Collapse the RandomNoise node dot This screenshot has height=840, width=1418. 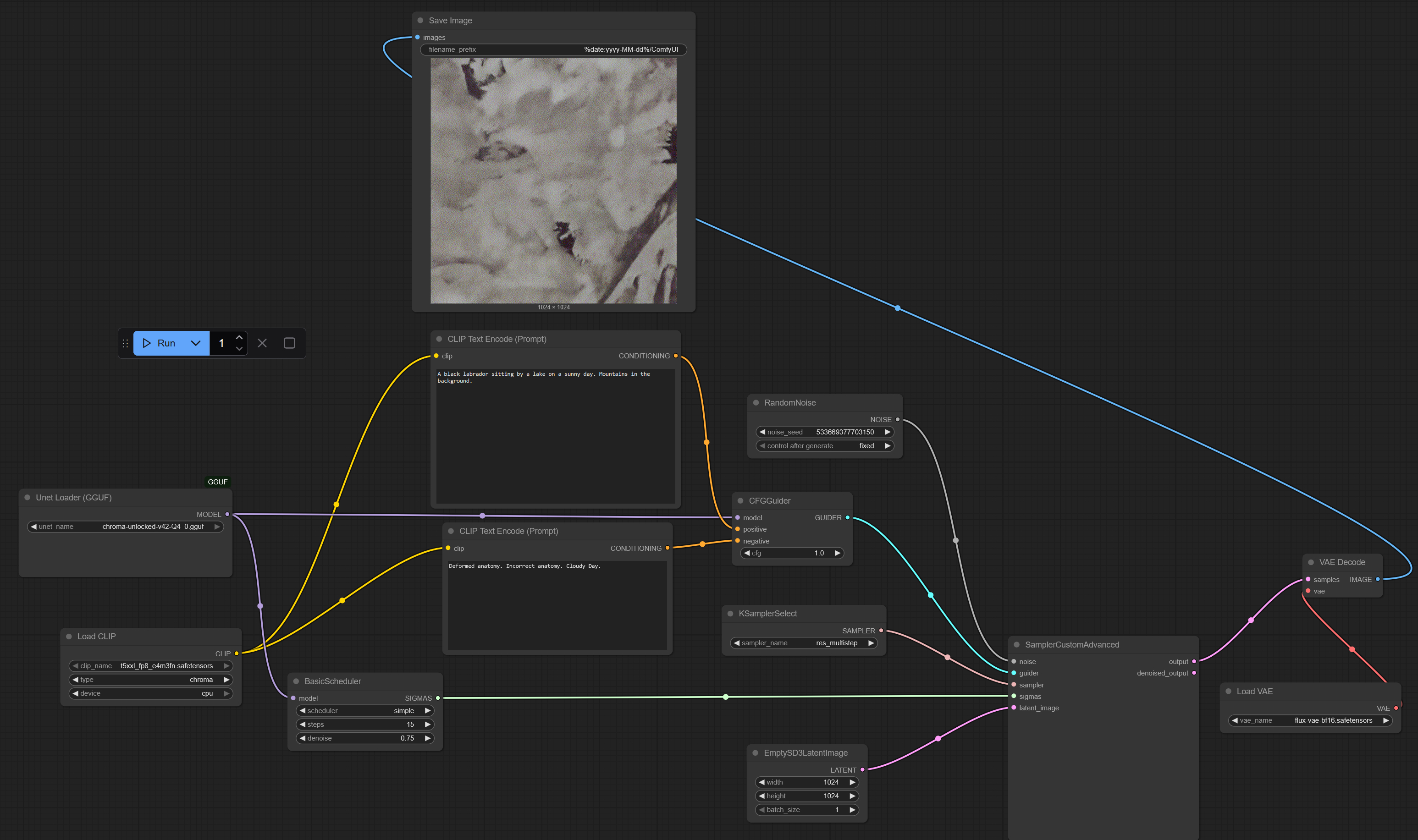(756, 402)
